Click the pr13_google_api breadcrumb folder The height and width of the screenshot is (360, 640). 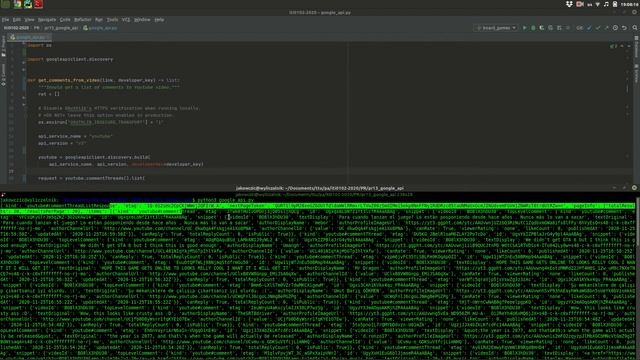61,28
